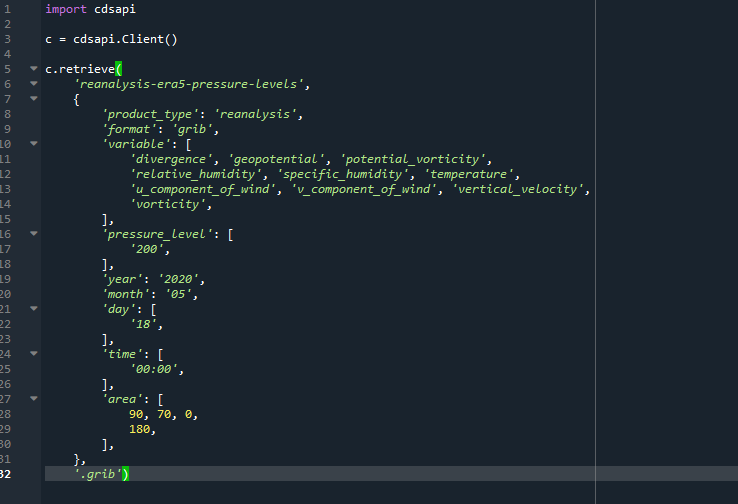Viewport: 738px width, 504px height.
Task: Click on the '00:00' time value
Action: click(x=157, y=368)
